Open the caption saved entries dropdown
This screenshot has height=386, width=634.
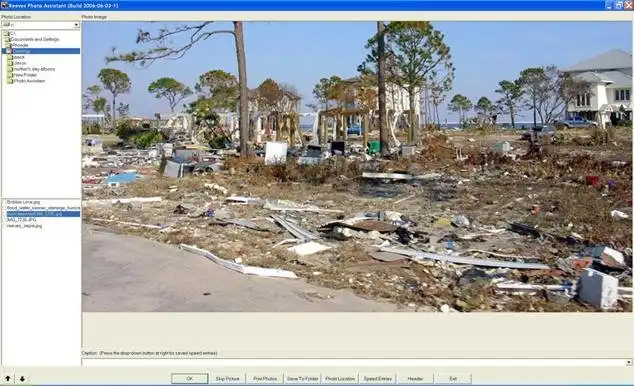[x=629, y=363]
